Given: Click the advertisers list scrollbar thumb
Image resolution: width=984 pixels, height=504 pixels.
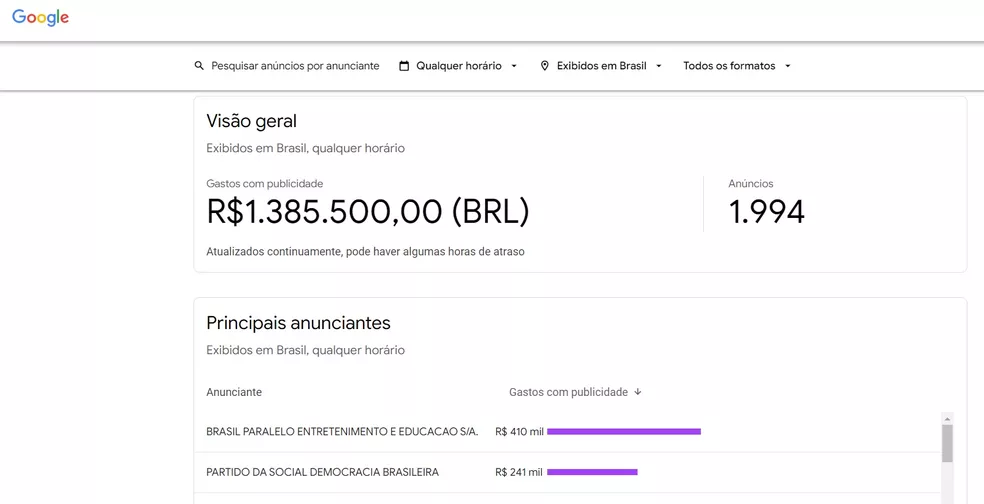Looking at the screenshot, I should click(x=947, y=444).
